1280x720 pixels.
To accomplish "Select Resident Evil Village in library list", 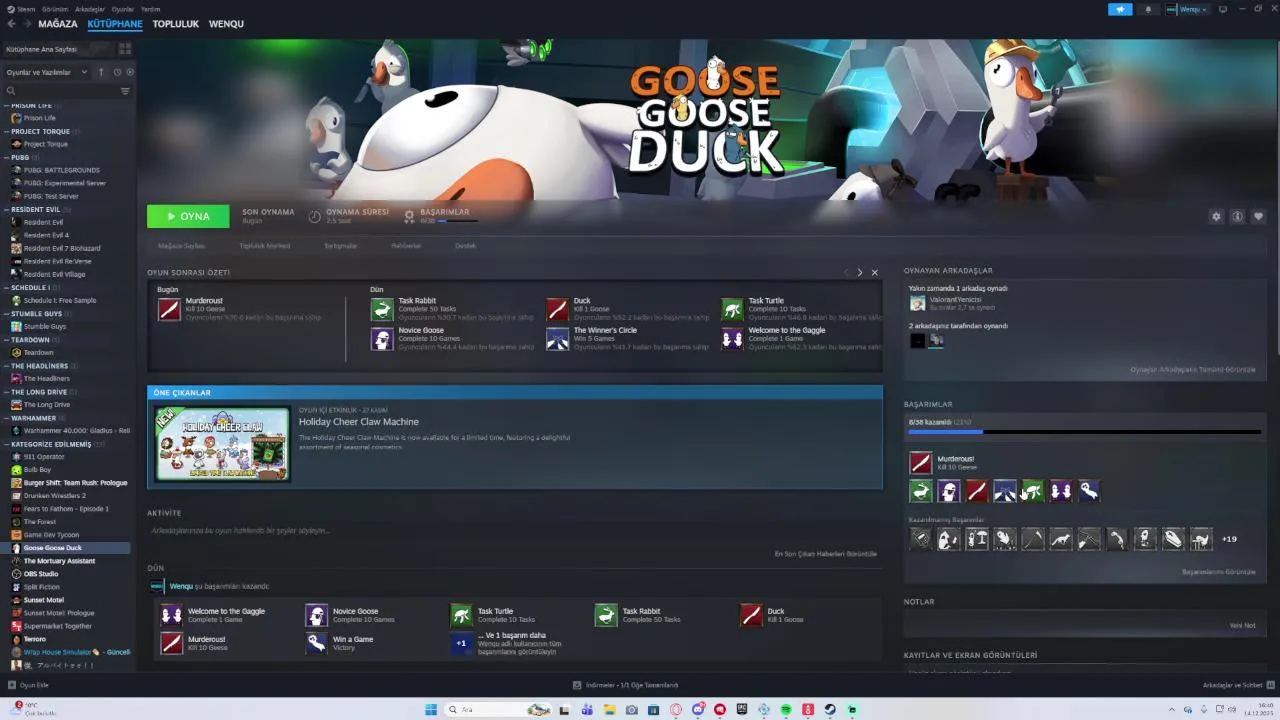I will (x=54, y=274).
